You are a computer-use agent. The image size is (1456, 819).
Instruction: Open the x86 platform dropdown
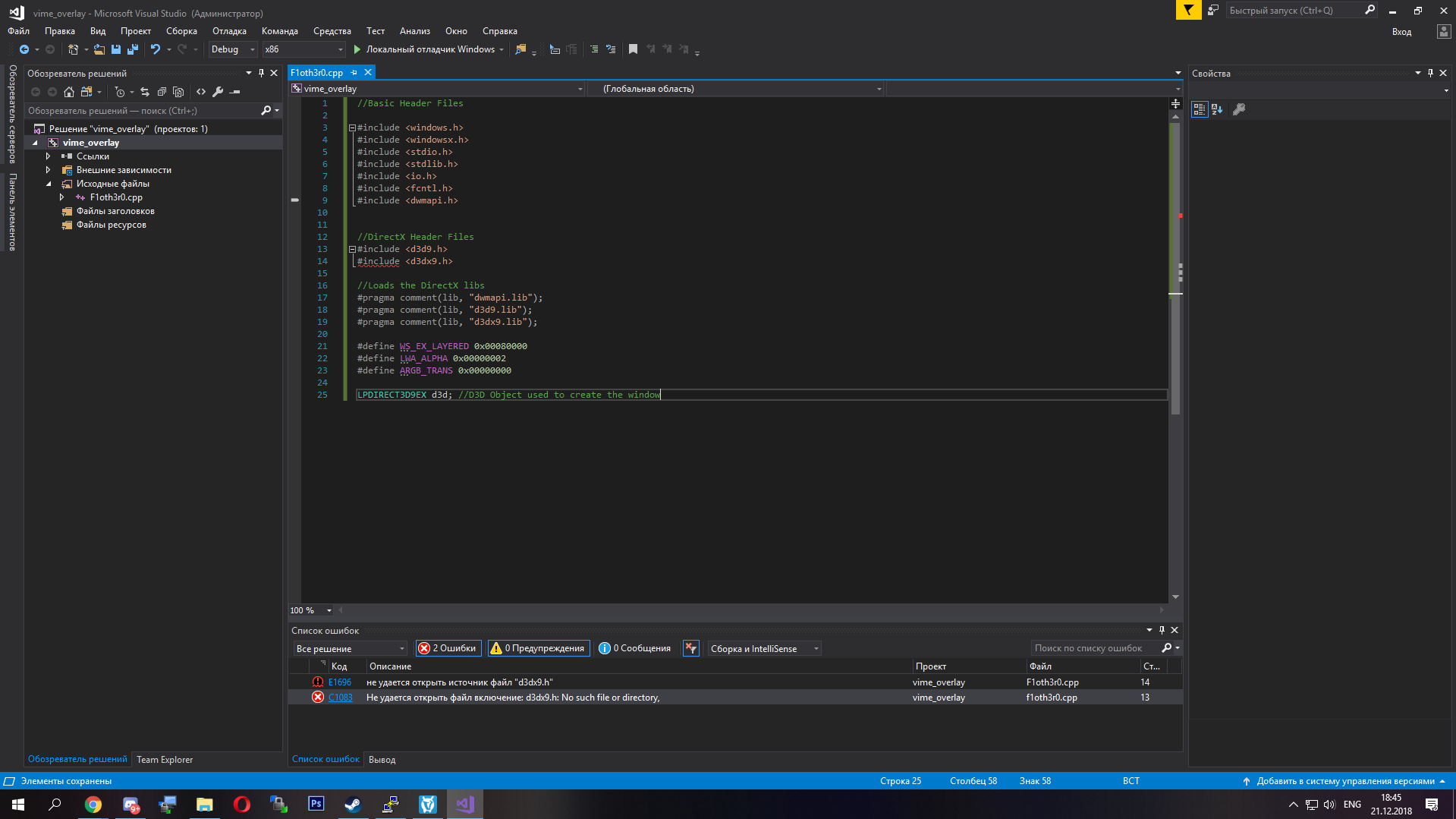tap(303, 49)
